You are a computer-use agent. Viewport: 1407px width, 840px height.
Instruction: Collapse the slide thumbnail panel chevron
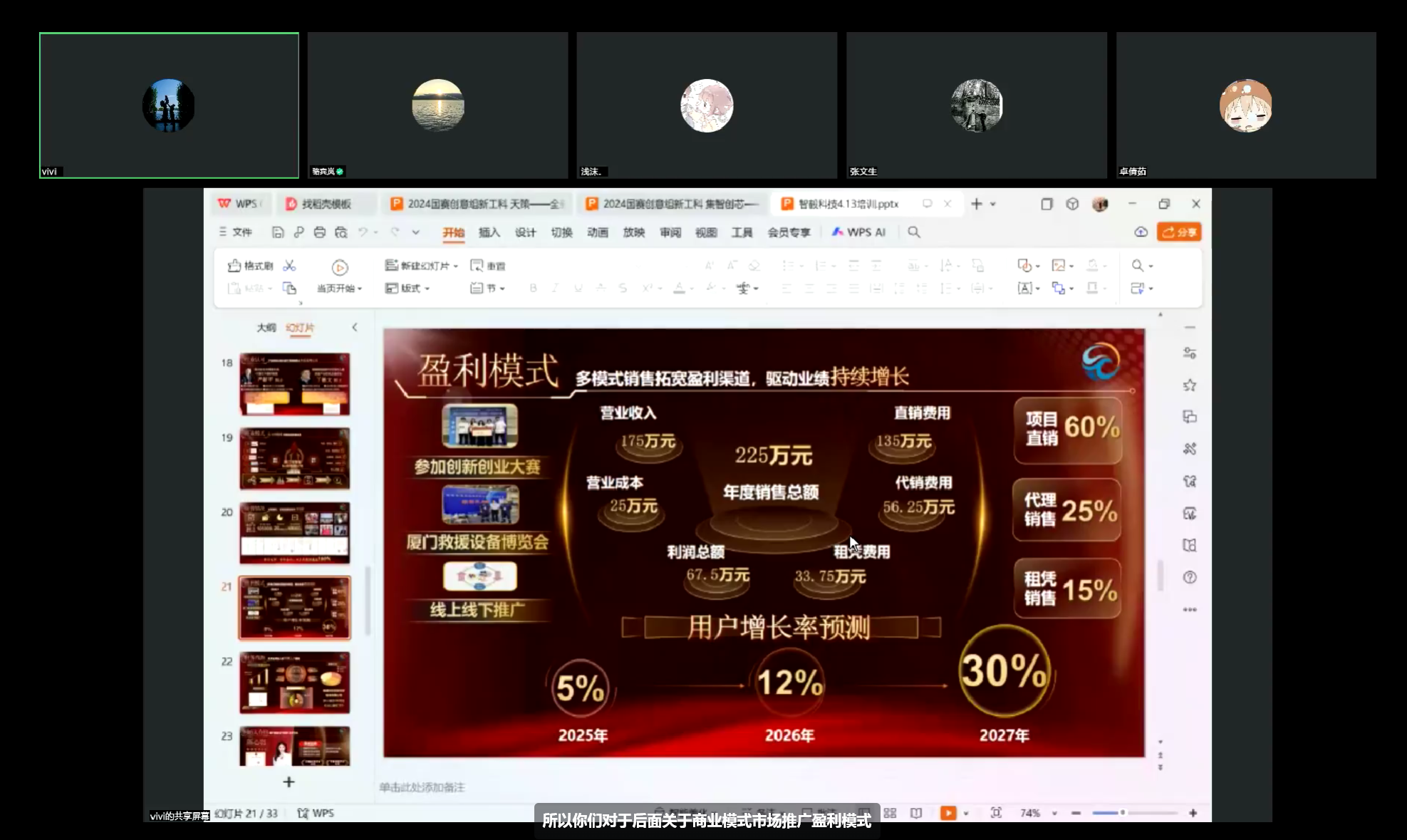pos(355,327)
